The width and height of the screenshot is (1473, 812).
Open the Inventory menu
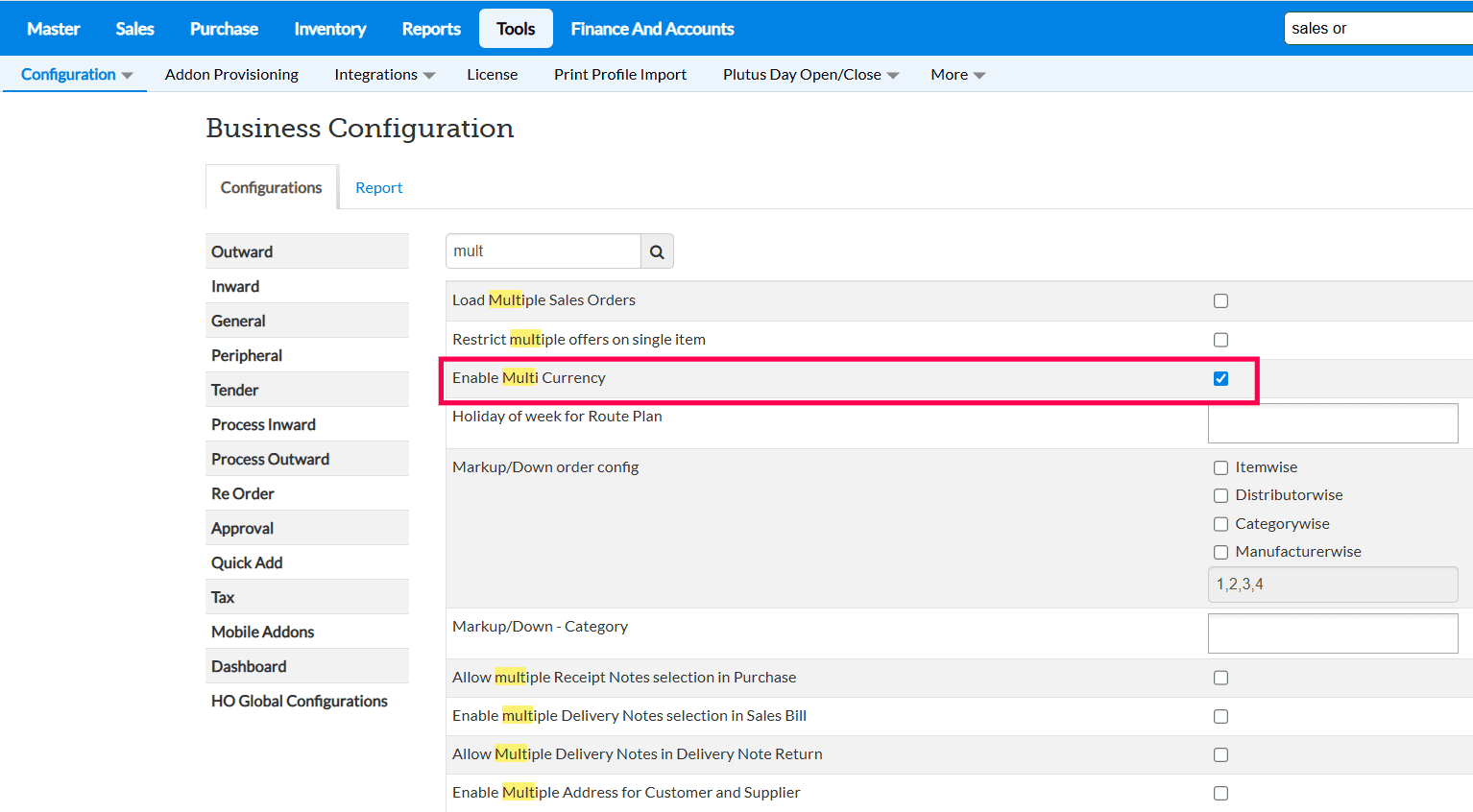click(x=329, y=29)
